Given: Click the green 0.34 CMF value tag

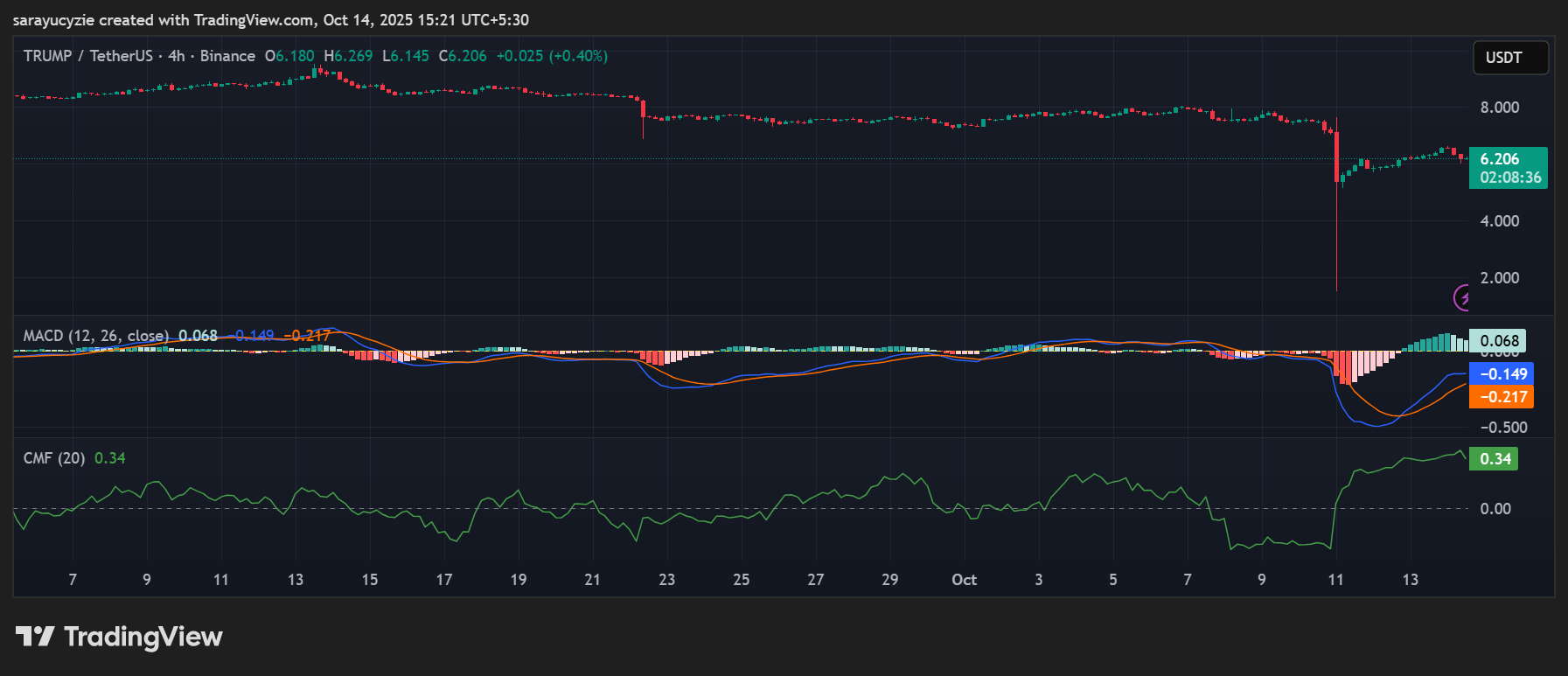Looking at the screenshot, I should [1495, 459].
